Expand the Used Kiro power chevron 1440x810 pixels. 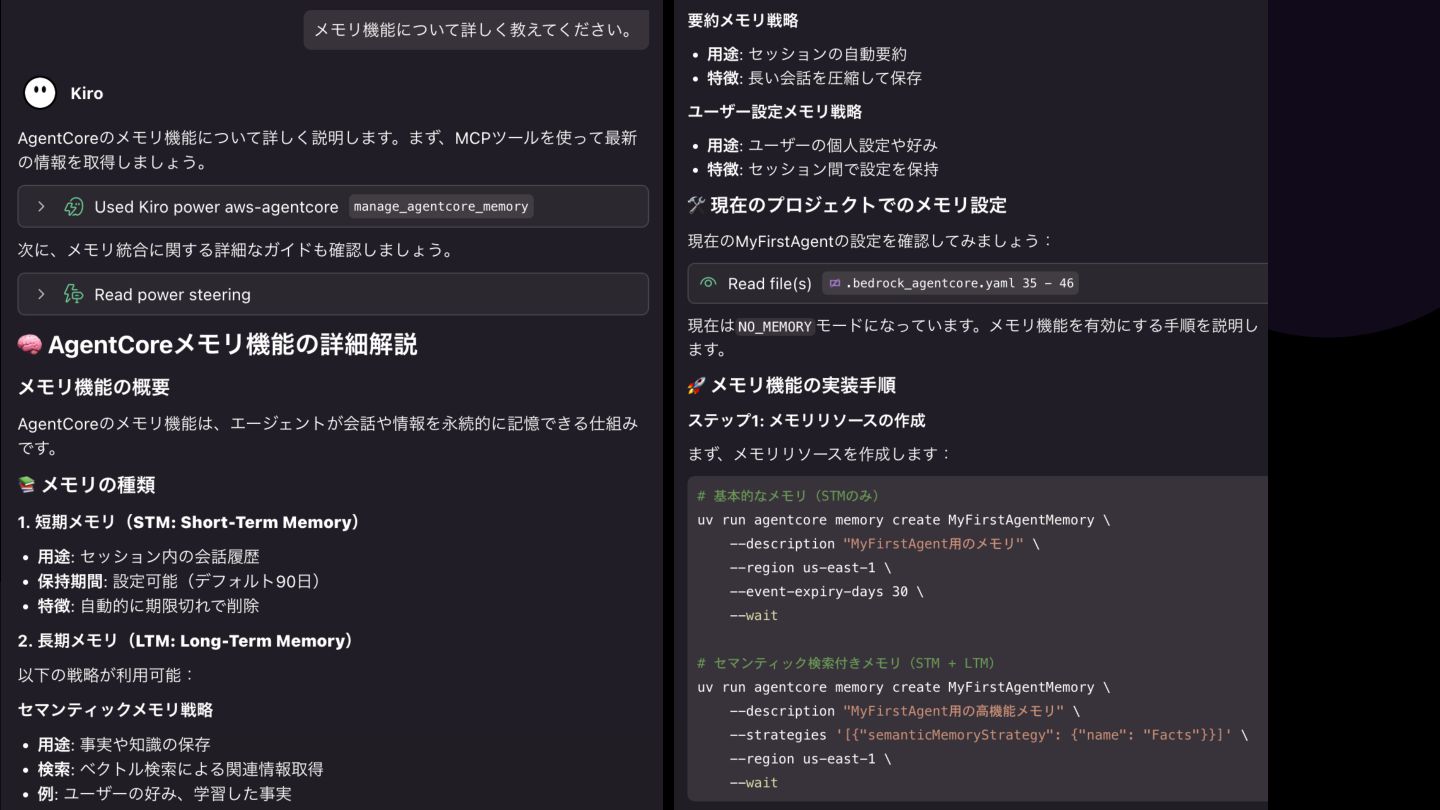tap(41, 207)
